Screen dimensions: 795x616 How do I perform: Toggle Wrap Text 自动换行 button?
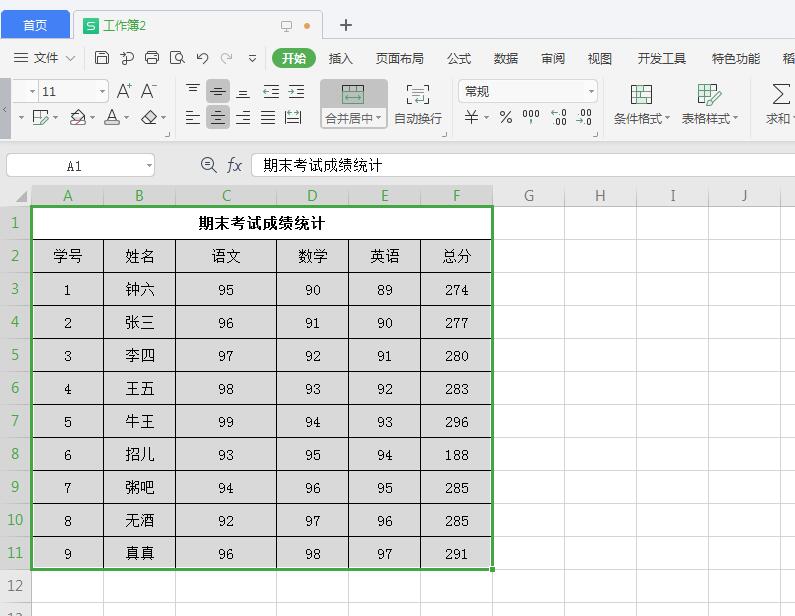click(418, 104)
